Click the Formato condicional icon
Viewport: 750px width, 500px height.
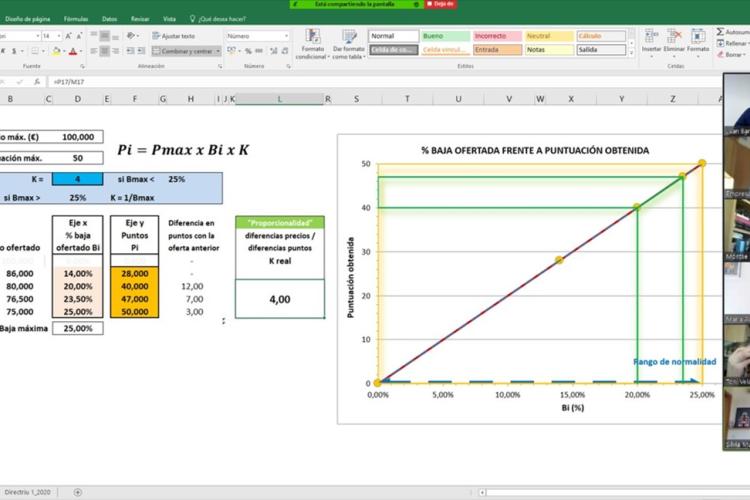coord(312,44)
